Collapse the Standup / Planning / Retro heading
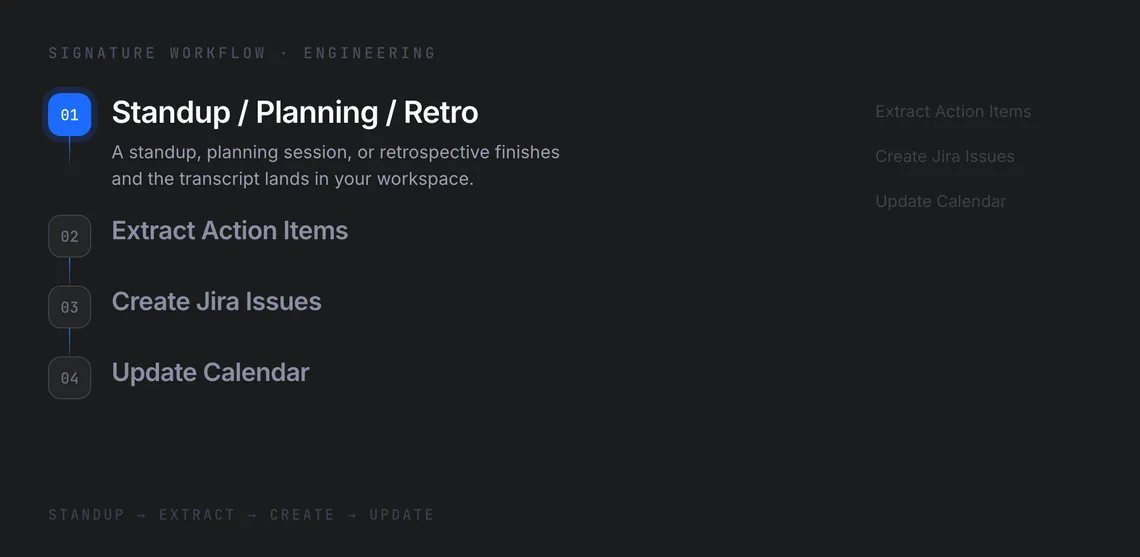 pyautogui.click(x=294, y=113)
